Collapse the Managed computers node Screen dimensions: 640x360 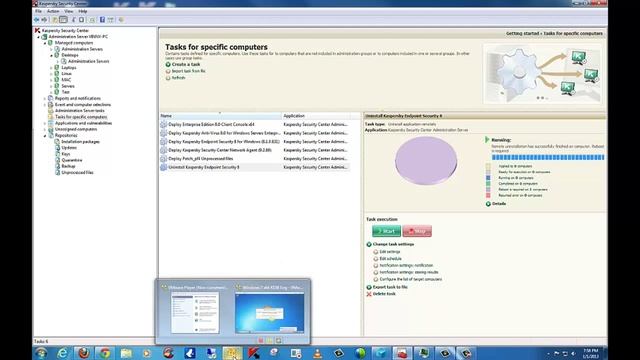[x=45, y=43]
